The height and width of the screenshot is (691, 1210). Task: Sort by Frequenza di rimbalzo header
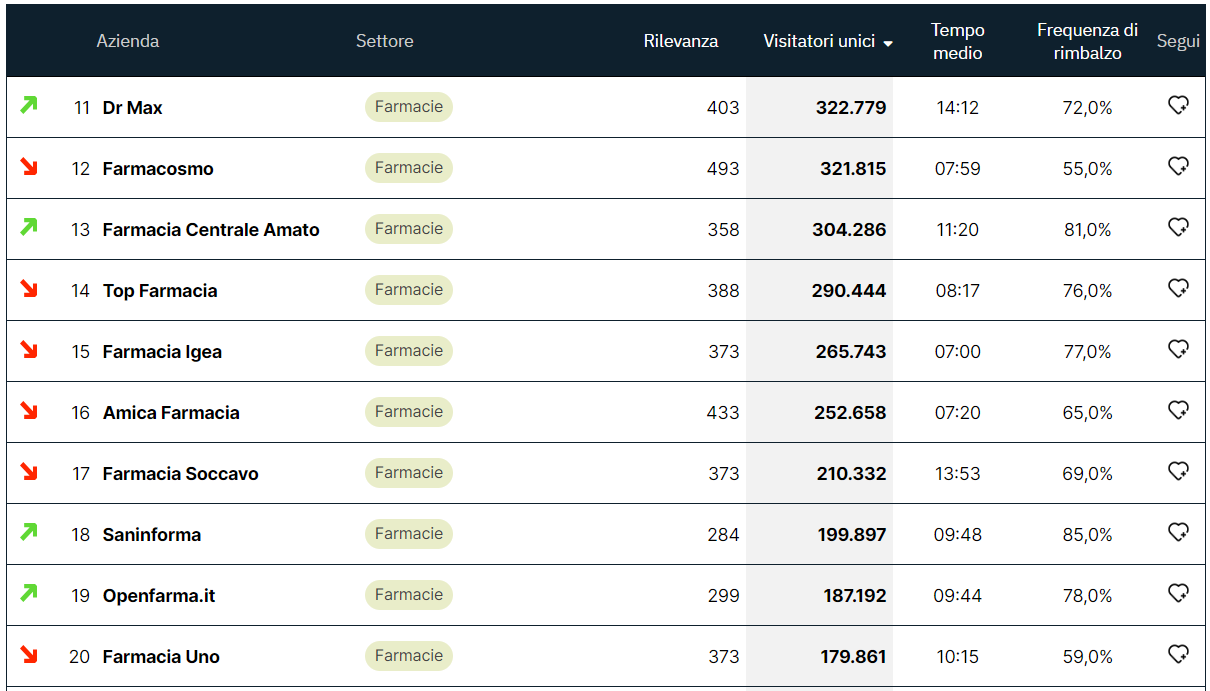point(1087,41)
